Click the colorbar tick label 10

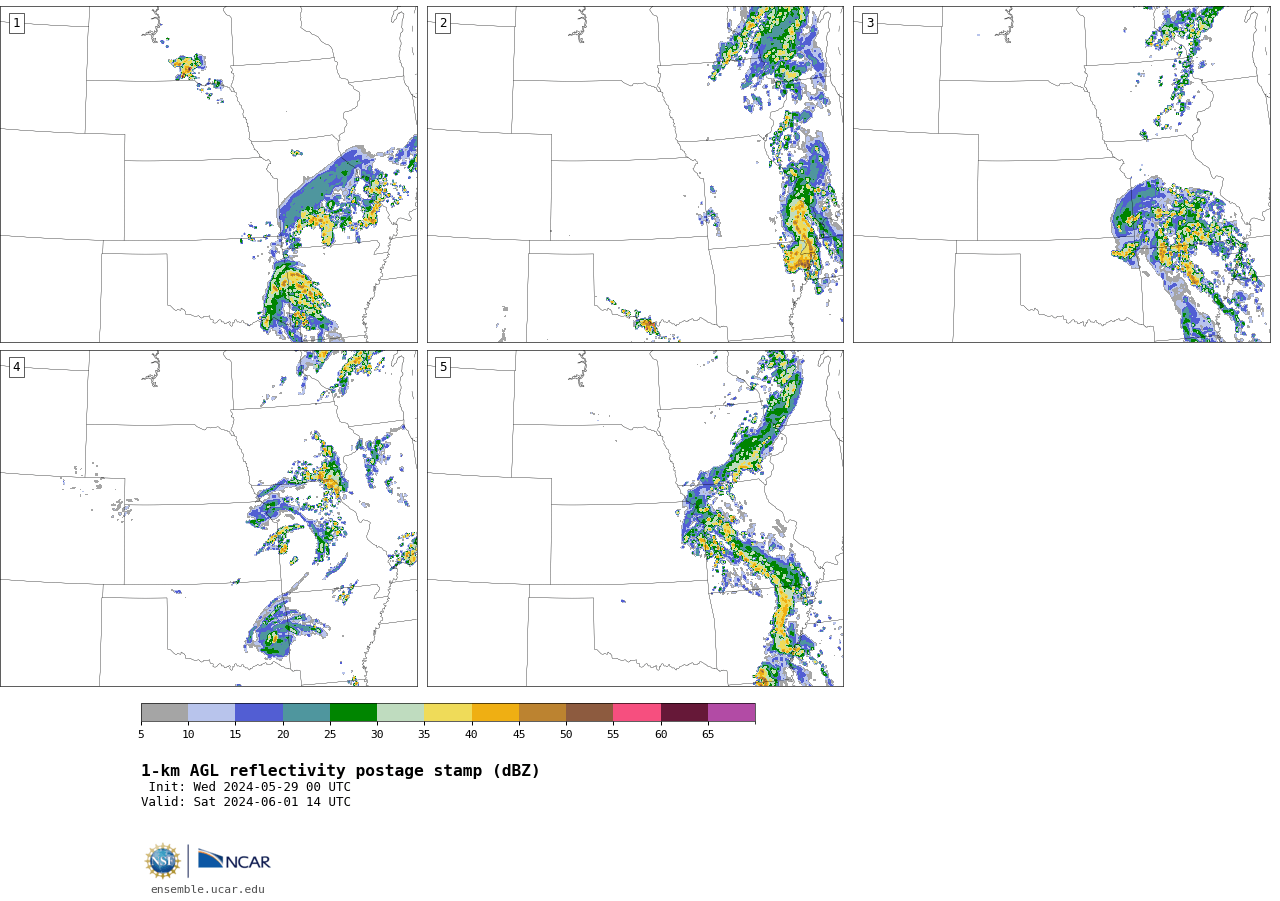pyautogui.click(x=188, y=735)
